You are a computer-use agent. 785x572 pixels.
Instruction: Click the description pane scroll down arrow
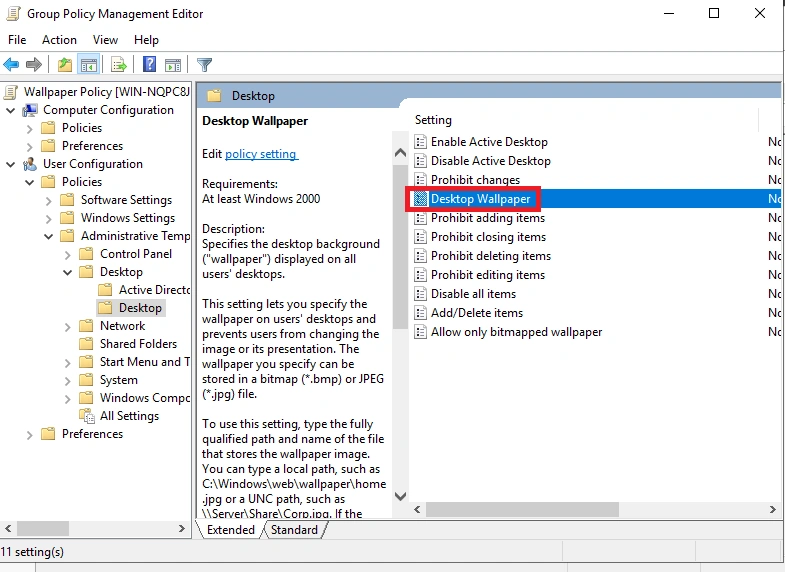[x=401, y=496]
